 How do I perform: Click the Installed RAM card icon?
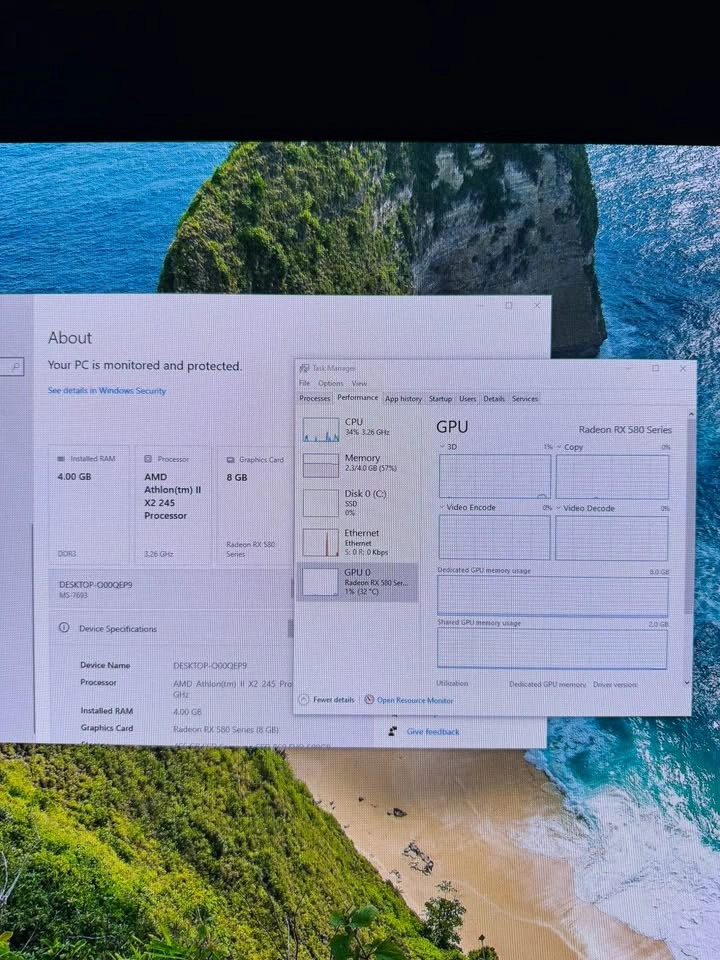[61, 459]
